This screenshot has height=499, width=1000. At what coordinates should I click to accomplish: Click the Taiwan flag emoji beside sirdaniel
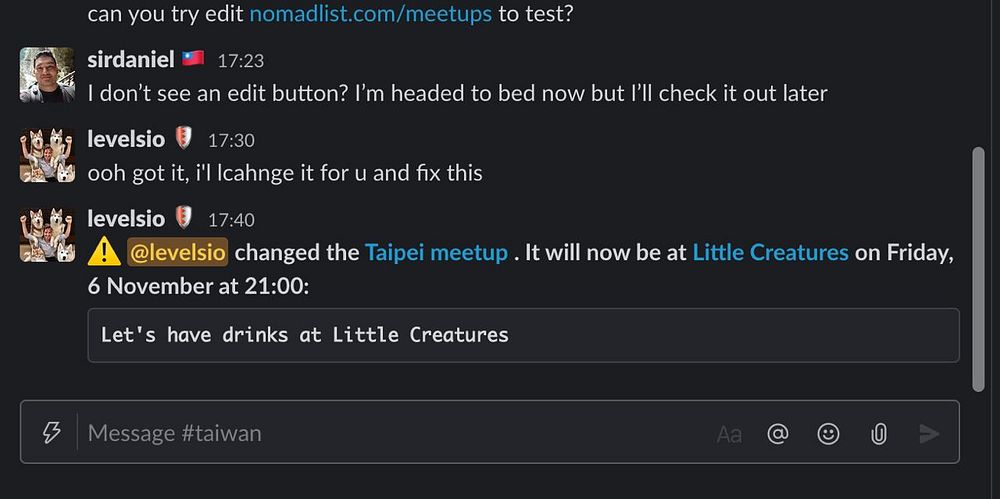[193, 59]
